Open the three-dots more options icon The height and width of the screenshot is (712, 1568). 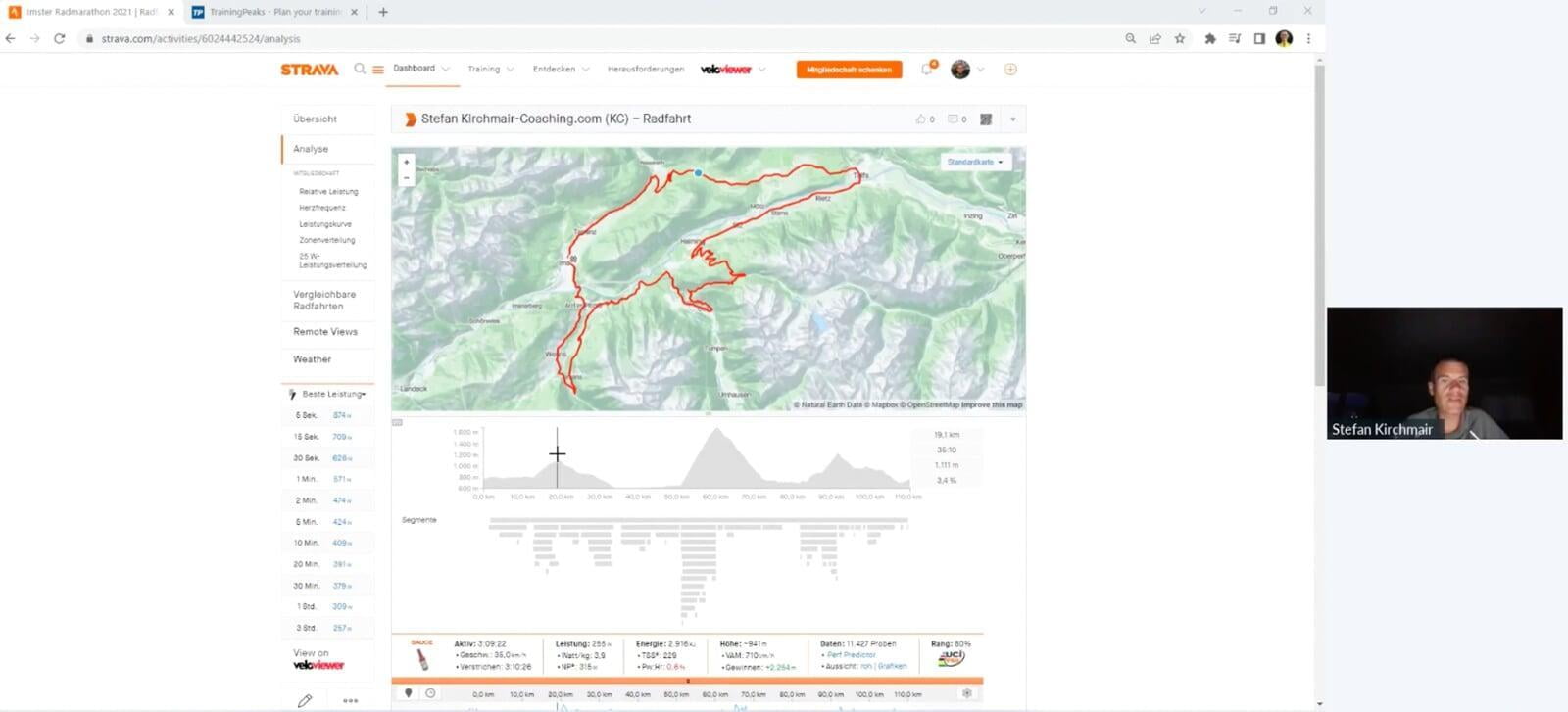tap(351, 700)
